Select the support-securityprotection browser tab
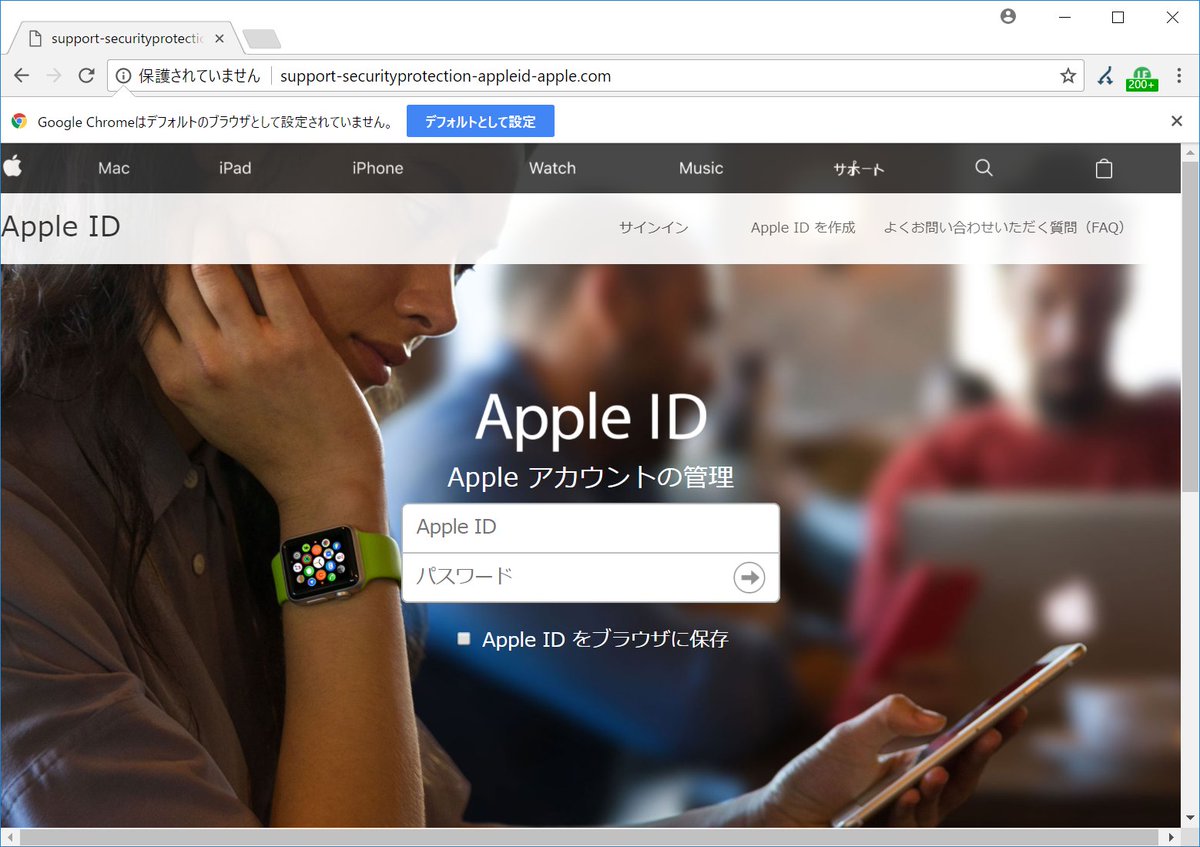Viewport: 1200px width, 847px height. [126, 39]
